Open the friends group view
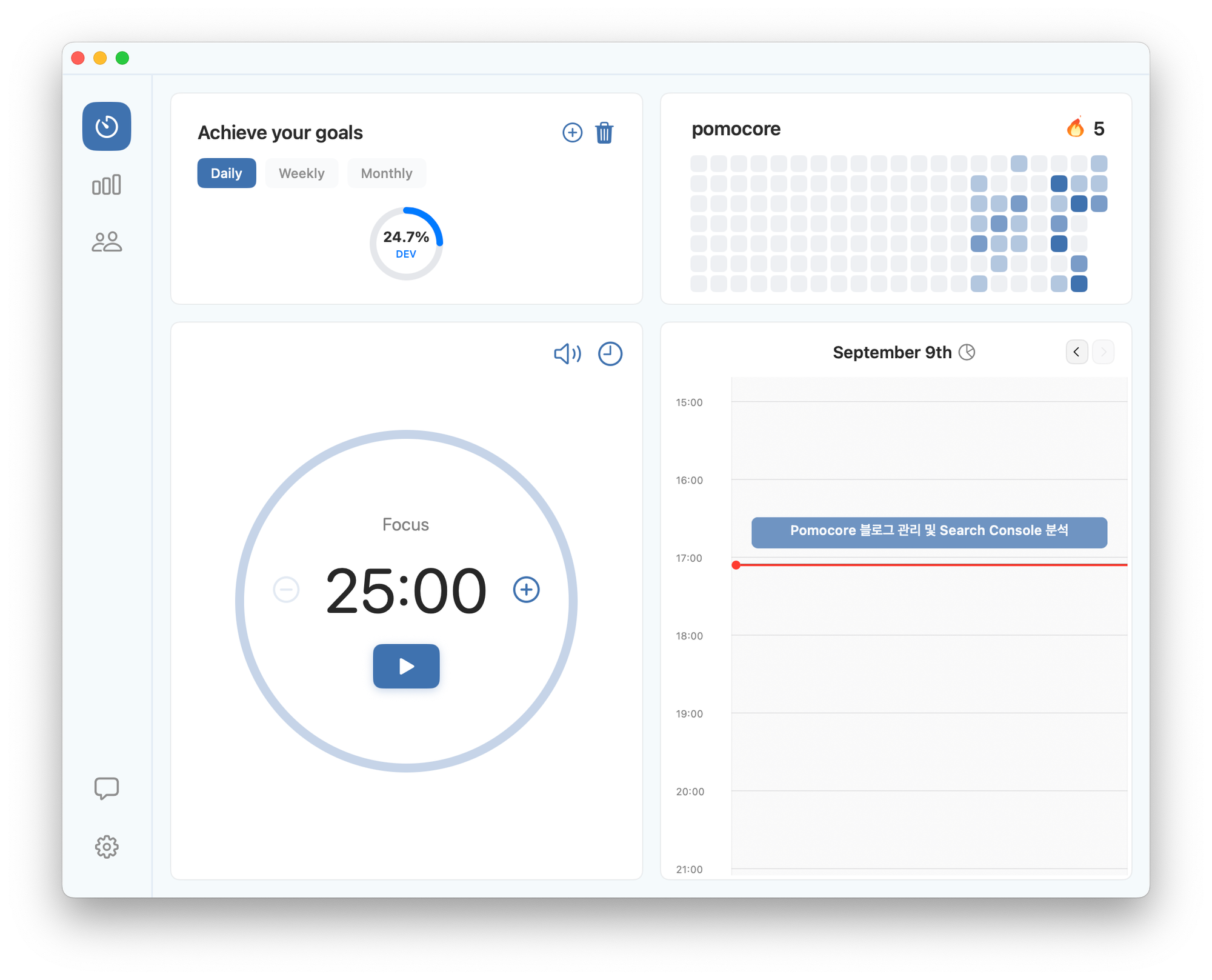 (107, 242)
